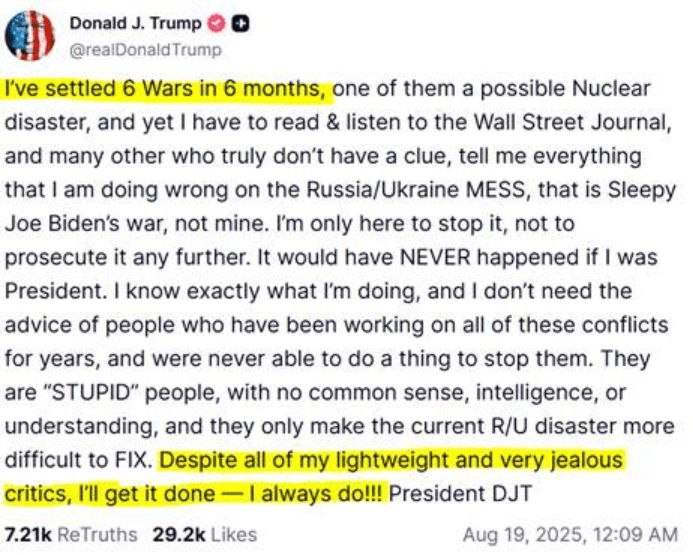Click the capitalized word "FIX"
The height and width of the screenshot is (555, 693).
[133, 460]
